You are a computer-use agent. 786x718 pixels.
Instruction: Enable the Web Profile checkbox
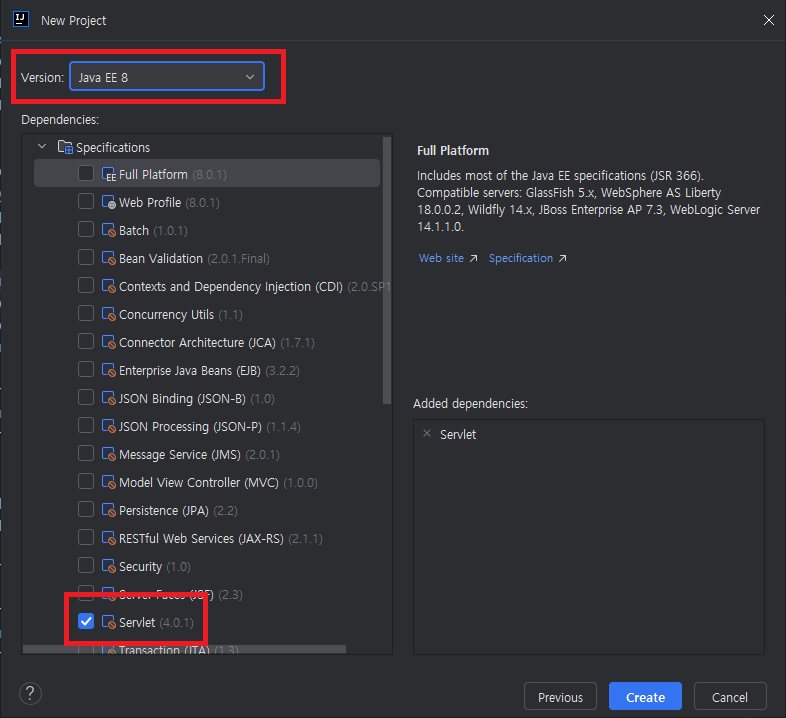[x=86, y=202]
